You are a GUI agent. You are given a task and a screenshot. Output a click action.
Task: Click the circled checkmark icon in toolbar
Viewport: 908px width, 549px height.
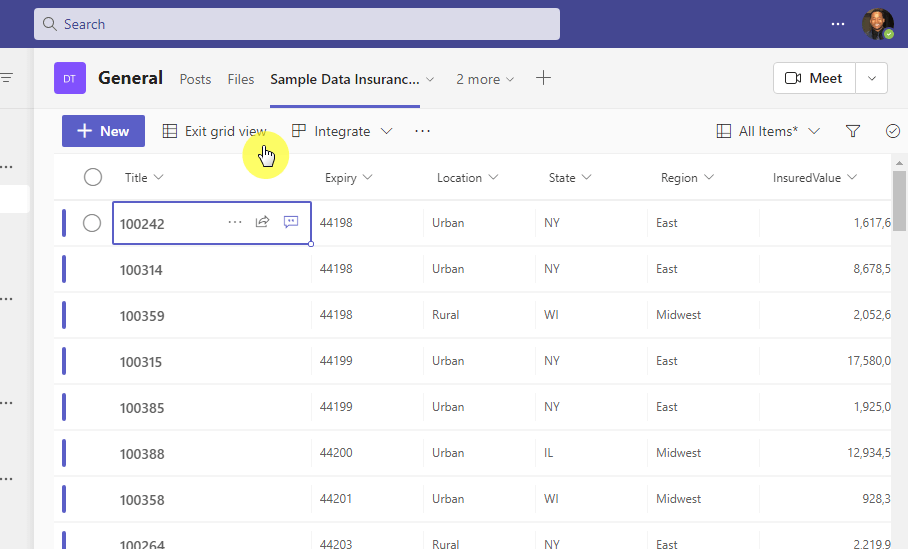click(x=892, y=131)
